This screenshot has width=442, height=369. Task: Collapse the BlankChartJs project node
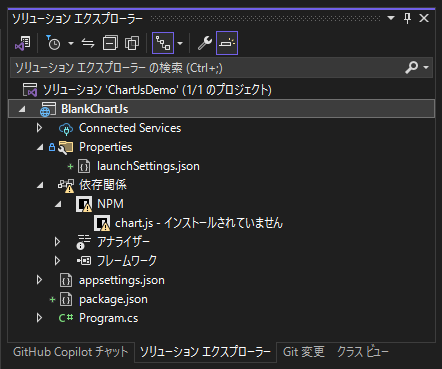[22, 109]
